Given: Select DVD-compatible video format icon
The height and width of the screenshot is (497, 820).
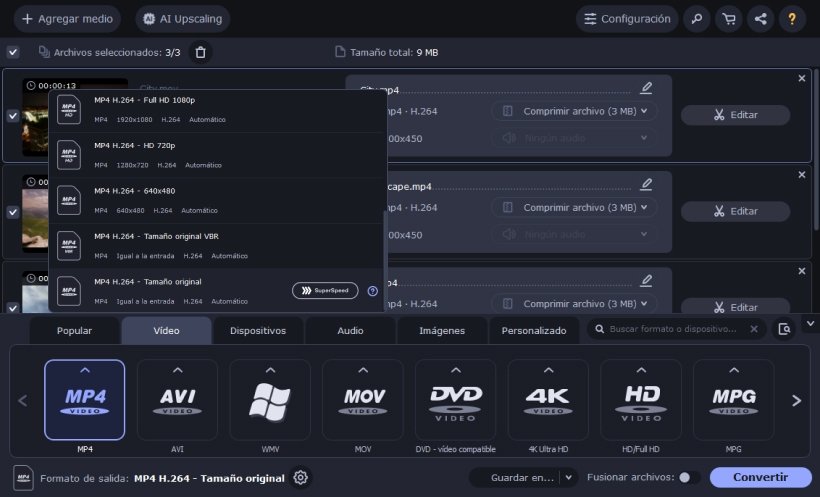Looking at the screenshot, I should click(x=455, y=400).
